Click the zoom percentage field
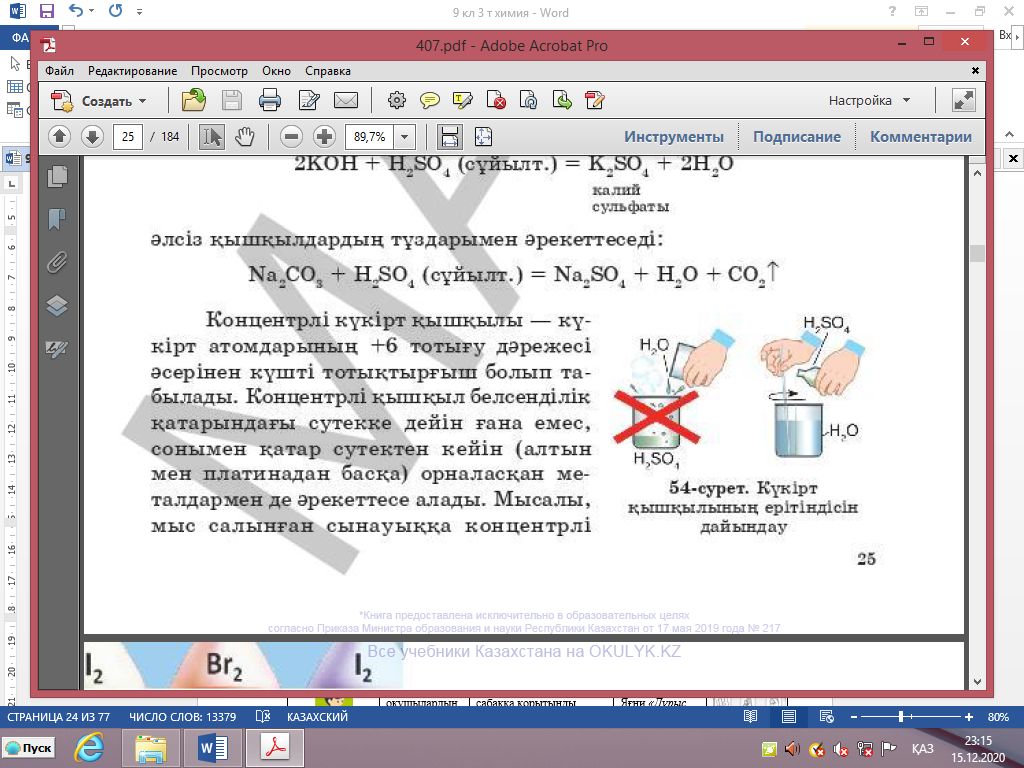This screenshot has height=768, width=1024. (x=370, y=136)
